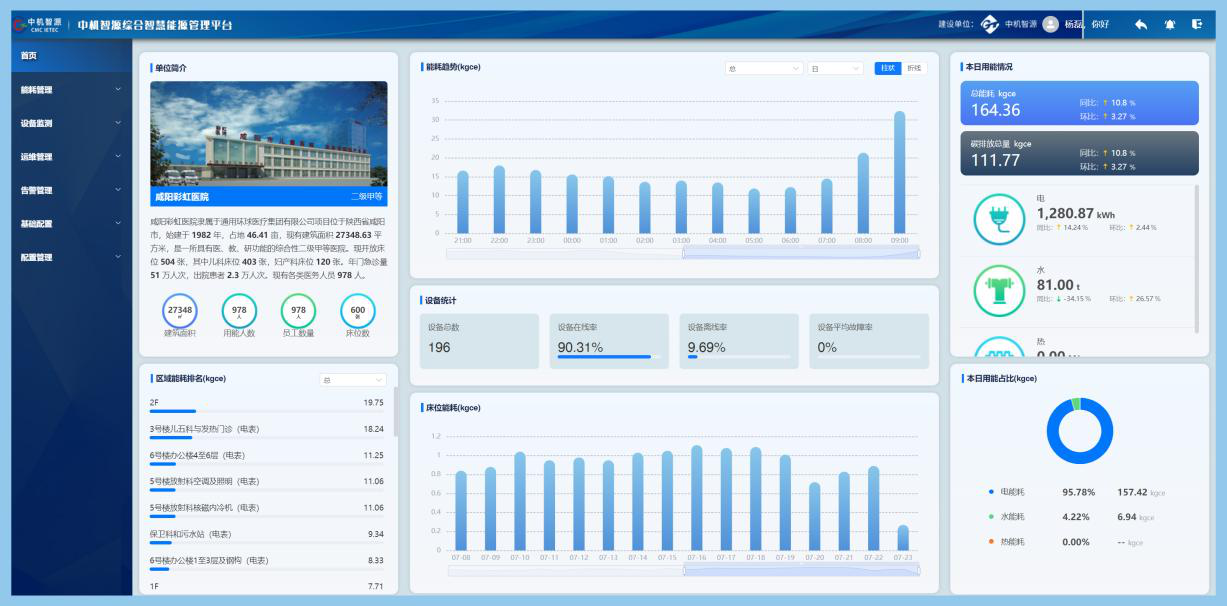This screenshot has height=606, width=1227.
Task: Click the logout door icon
Action: [x=1197, y=24]
